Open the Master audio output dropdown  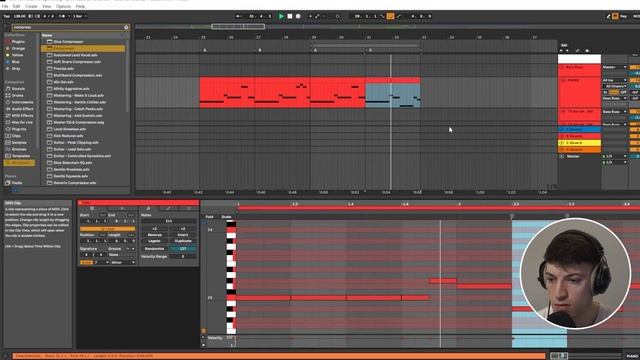tap(614, 67)
